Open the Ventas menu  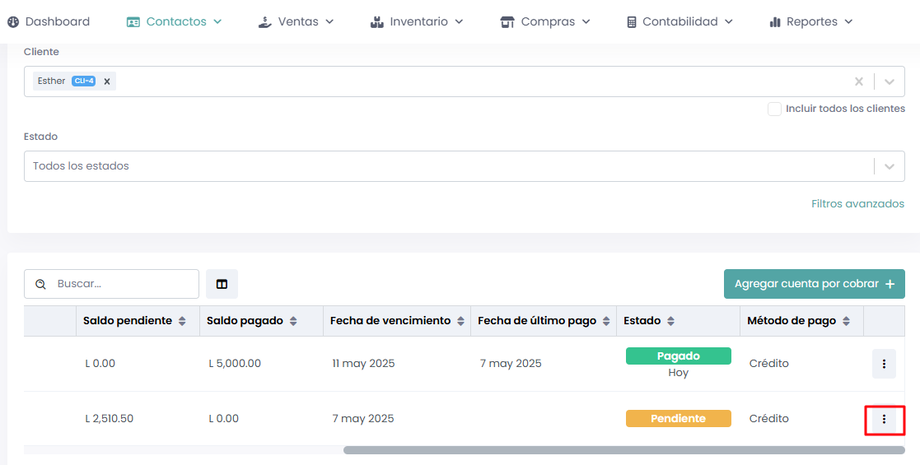pos(295,21)
